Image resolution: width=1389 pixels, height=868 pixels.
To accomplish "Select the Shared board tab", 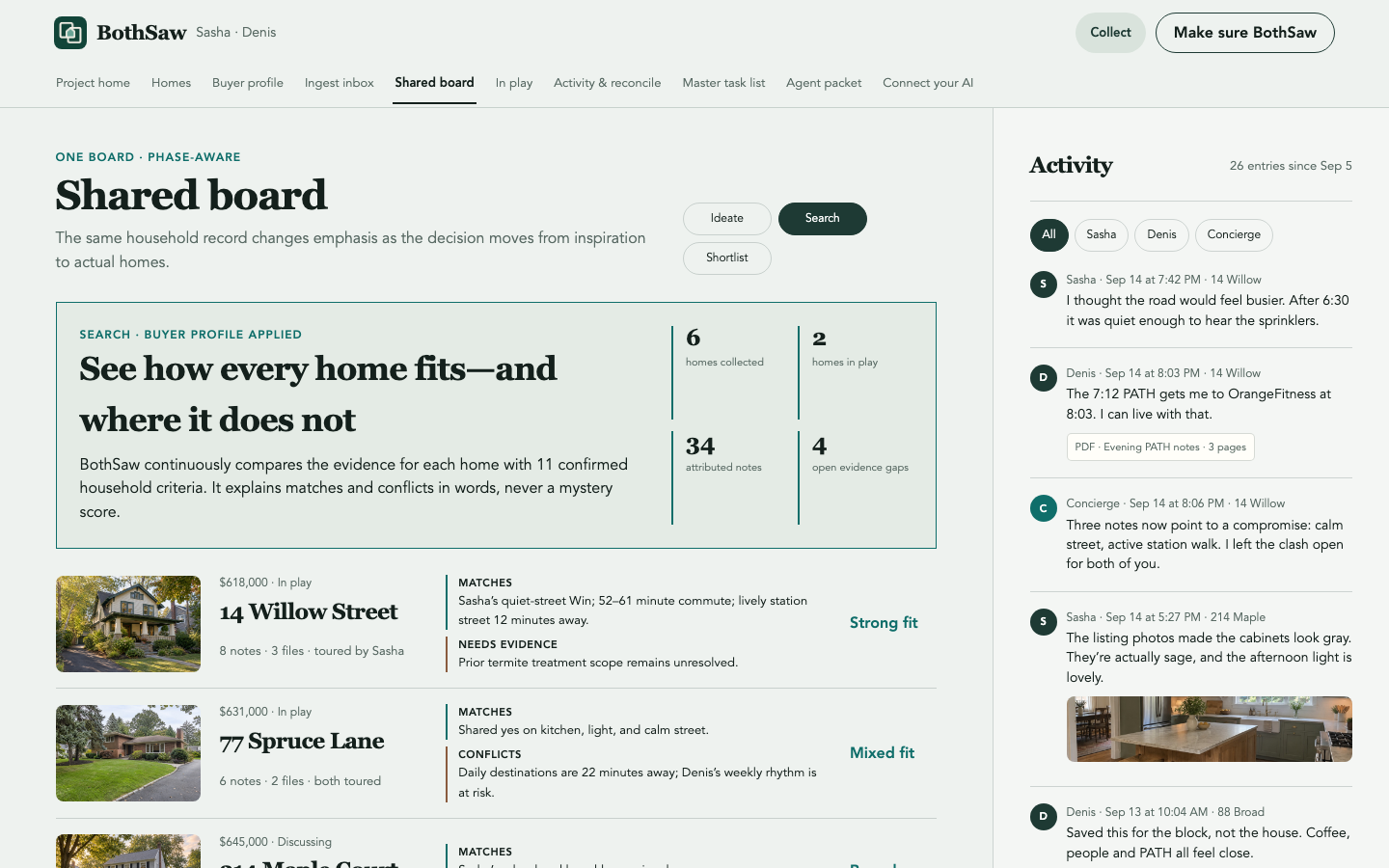I will (434, 83).
